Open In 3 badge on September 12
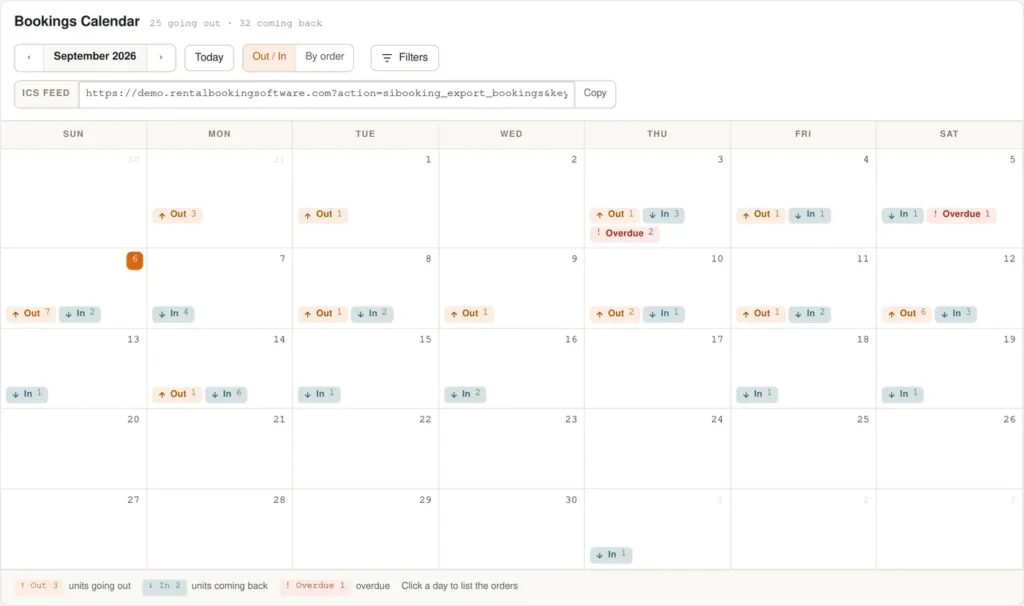 click(955, 313)
